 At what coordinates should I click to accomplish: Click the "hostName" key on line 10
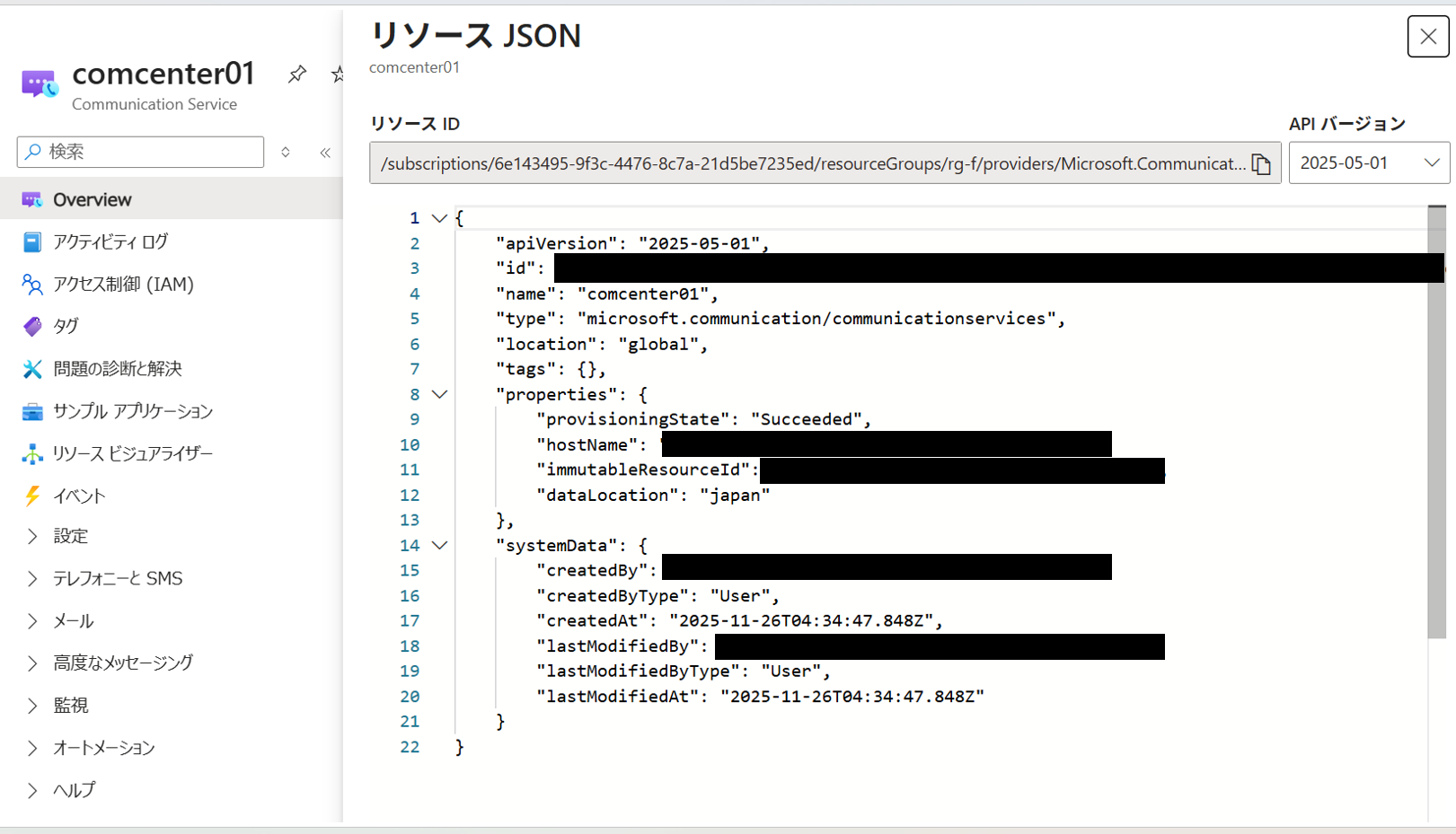coord(587,444)
